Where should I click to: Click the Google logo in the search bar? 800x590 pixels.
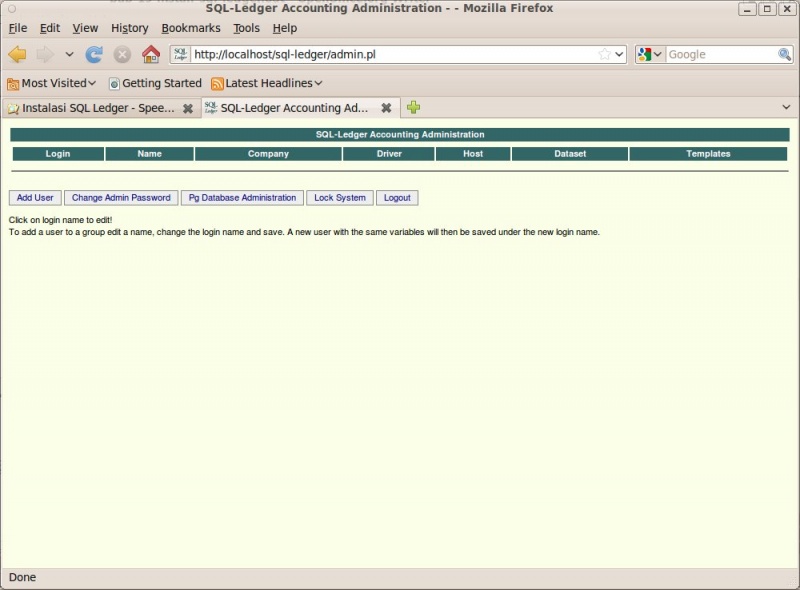645,54
